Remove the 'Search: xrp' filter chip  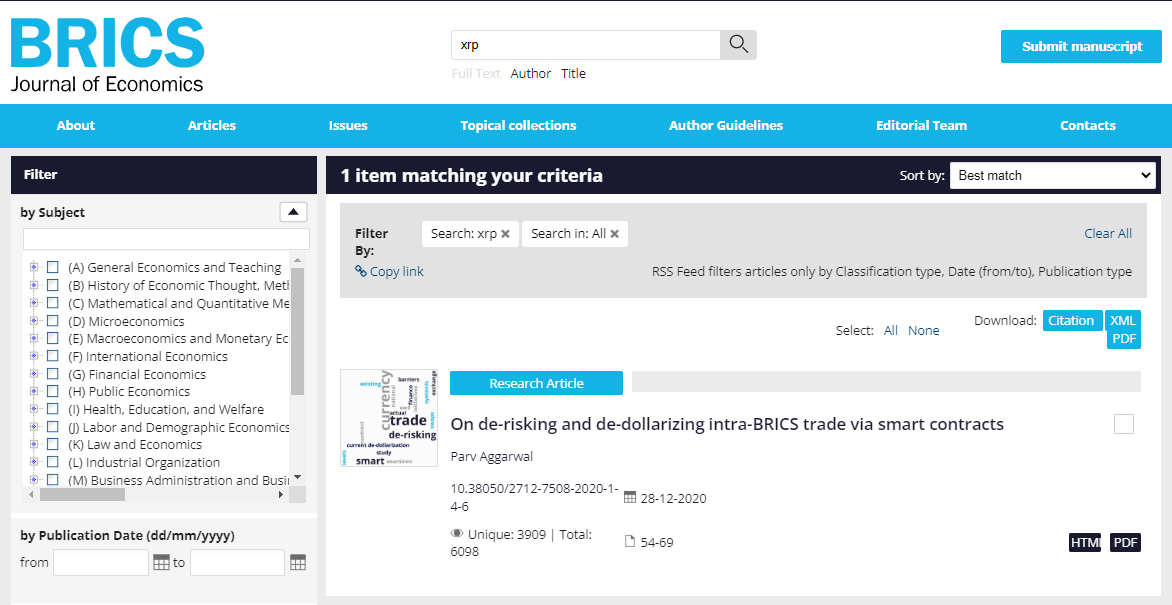click(505, 234)
